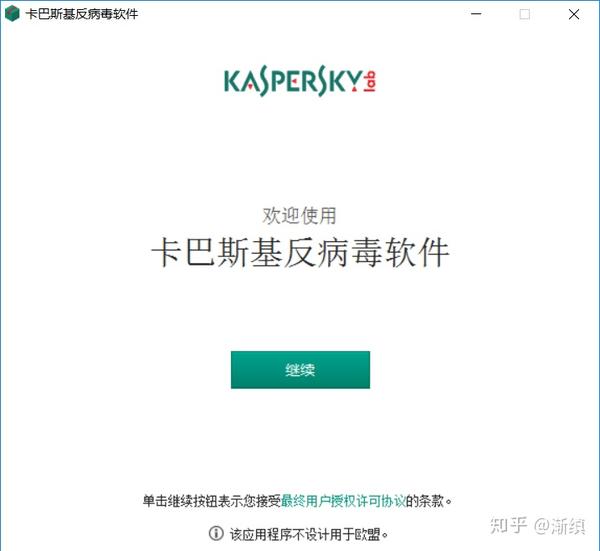This screenshot has height=551, width=600.
Task: Click the circled info icon beside EU notice
Action: [216, 533]
